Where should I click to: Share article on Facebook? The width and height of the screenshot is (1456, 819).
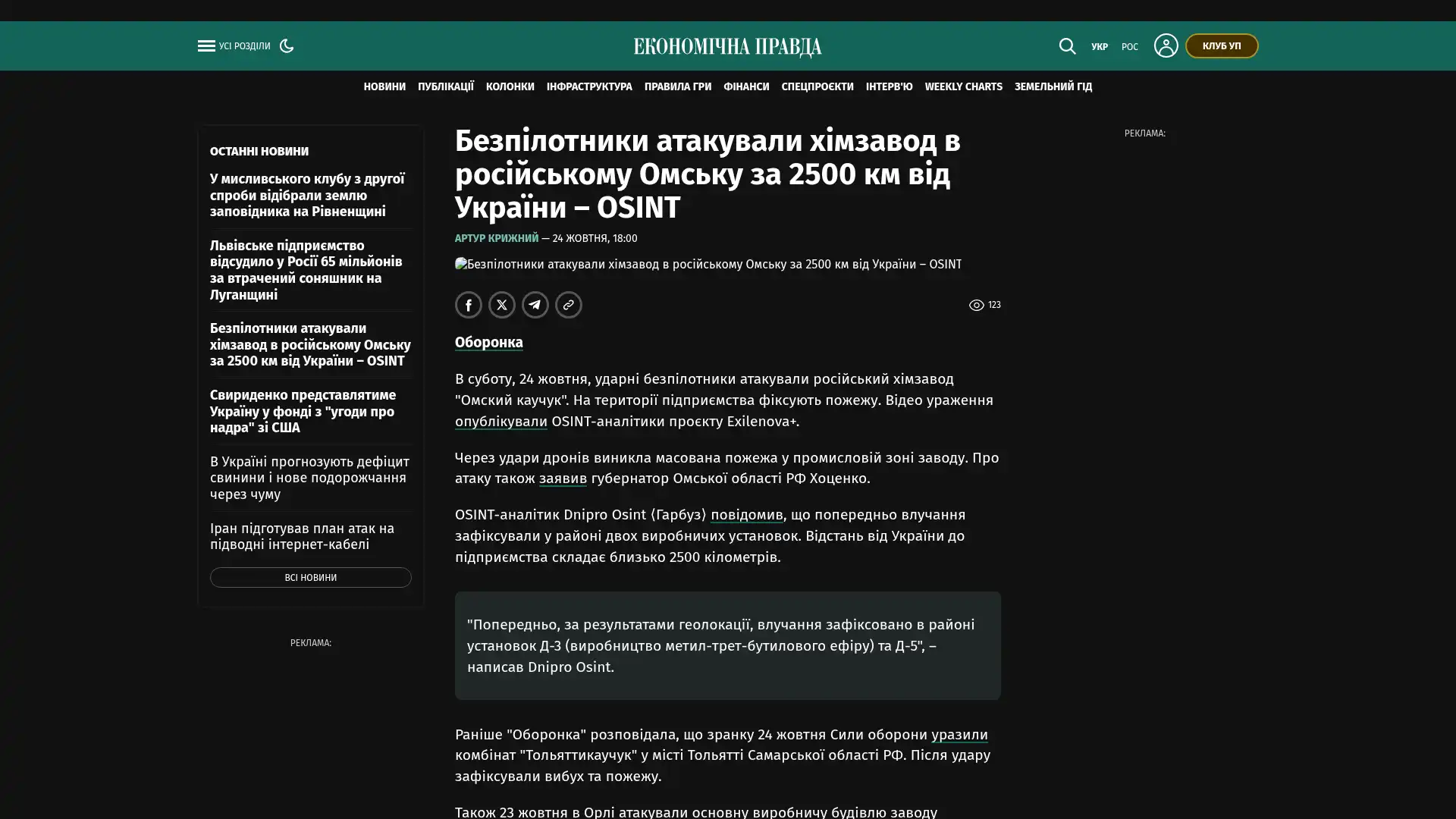(x=469, y=305)
